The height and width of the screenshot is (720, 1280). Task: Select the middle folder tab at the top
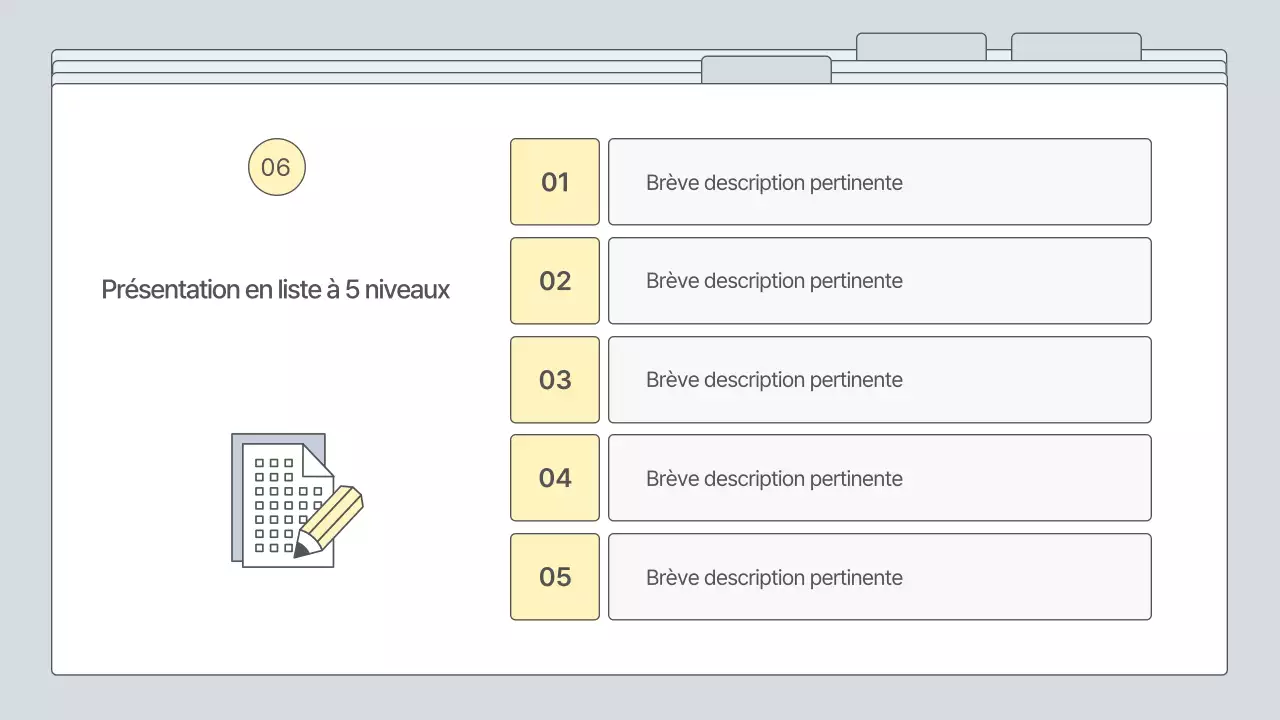click(x=921, y=46)
